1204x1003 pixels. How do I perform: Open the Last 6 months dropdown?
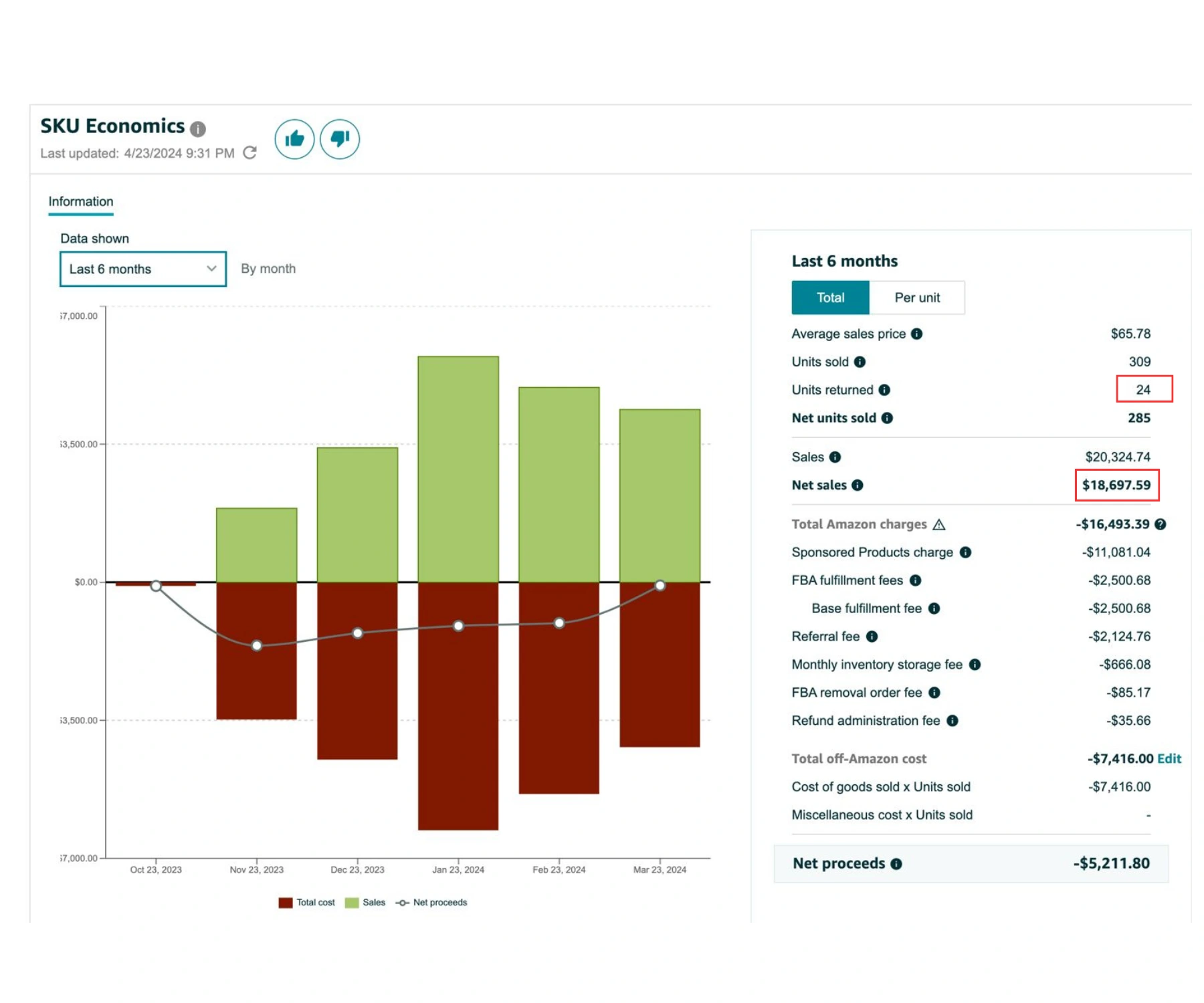point(143,269)
